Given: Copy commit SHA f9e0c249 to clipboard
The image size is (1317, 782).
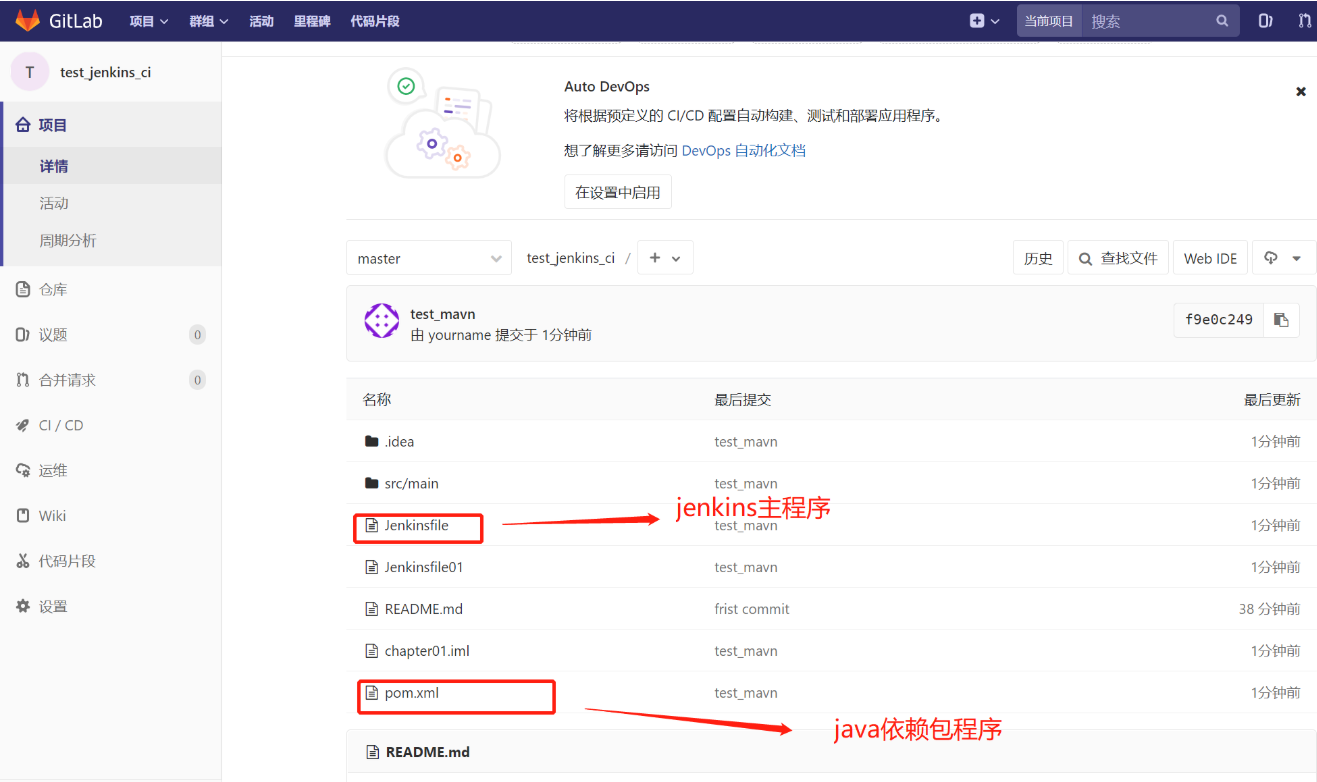Looking at the screenshot, I should pyautogui.click(x=1281, y=320).
